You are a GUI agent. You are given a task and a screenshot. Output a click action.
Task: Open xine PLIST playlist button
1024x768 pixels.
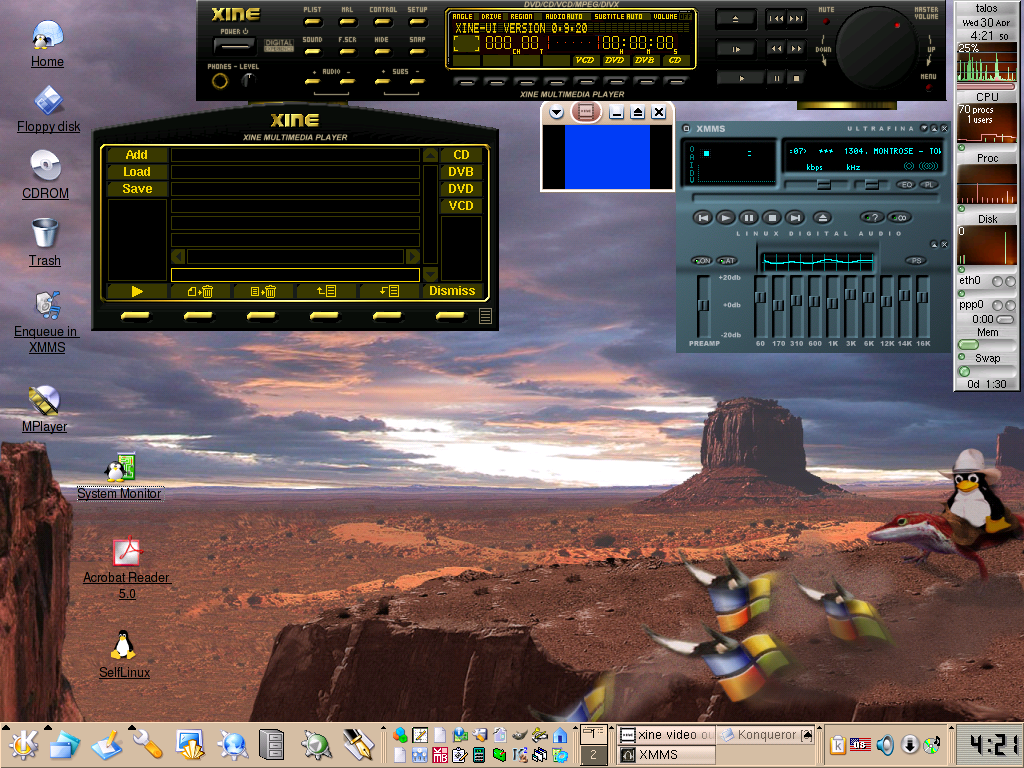313,22
